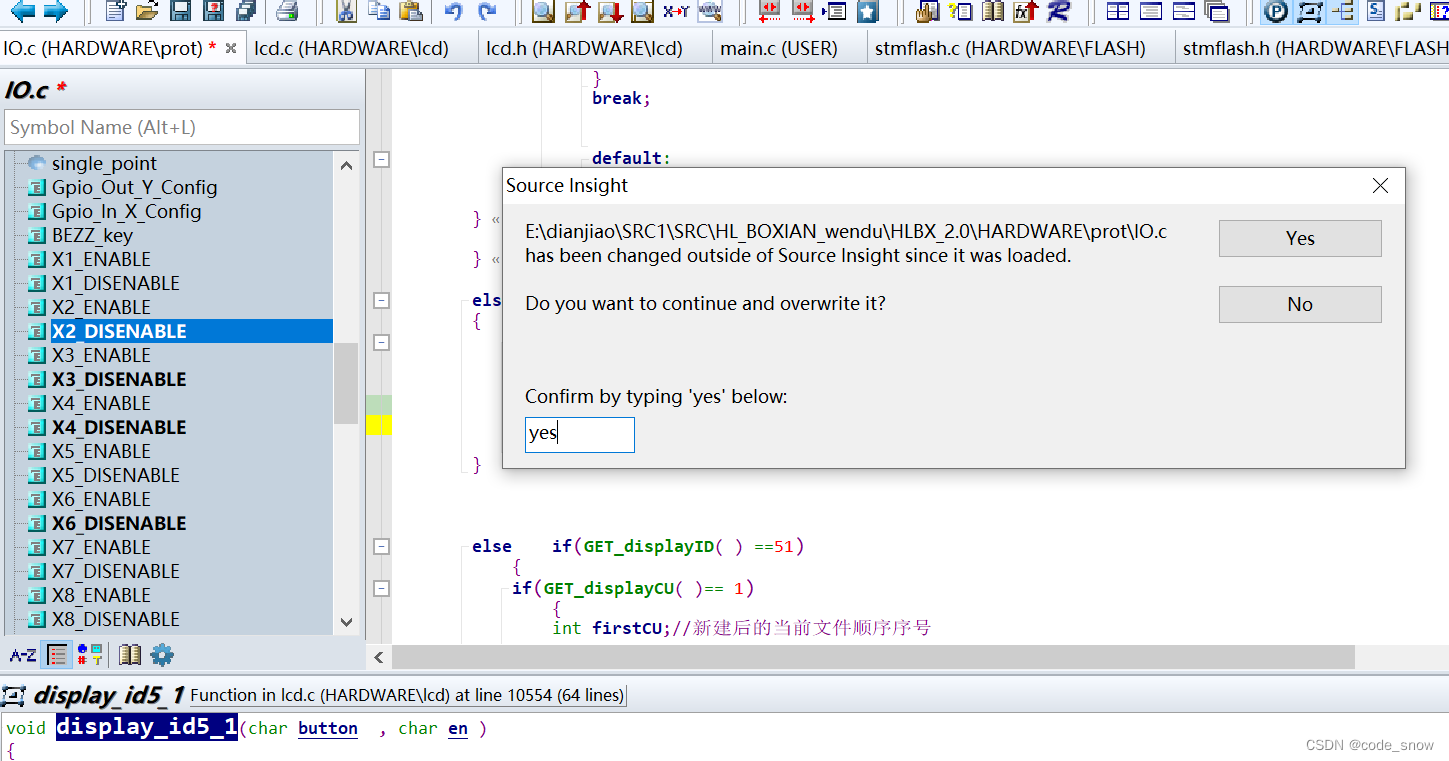Click the Symbol Name search box
This screenshot has height=761, width=1449.
(182, 127)
